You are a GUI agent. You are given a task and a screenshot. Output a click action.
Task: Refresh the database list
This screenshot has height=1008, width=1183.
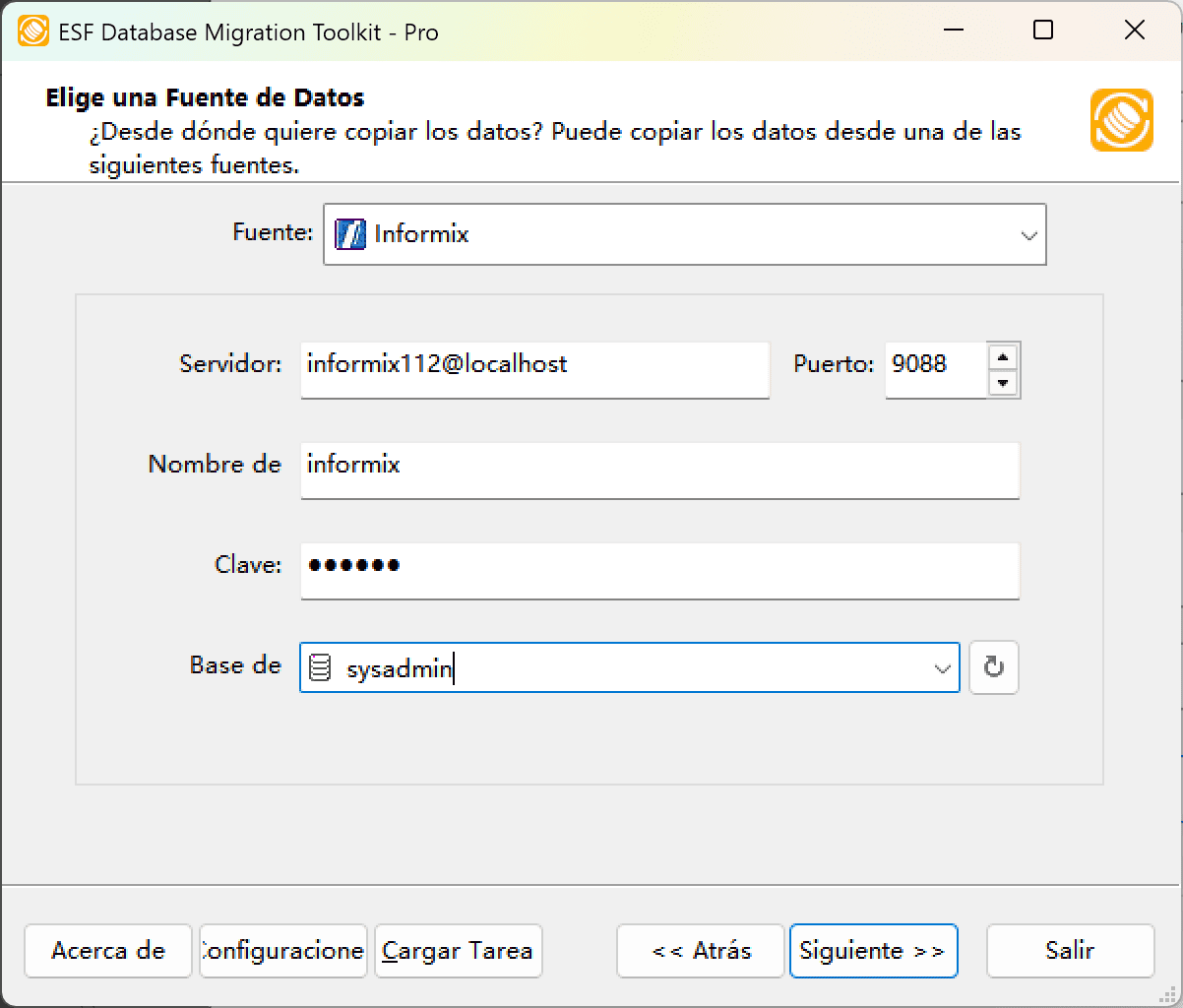pos(993,667)
